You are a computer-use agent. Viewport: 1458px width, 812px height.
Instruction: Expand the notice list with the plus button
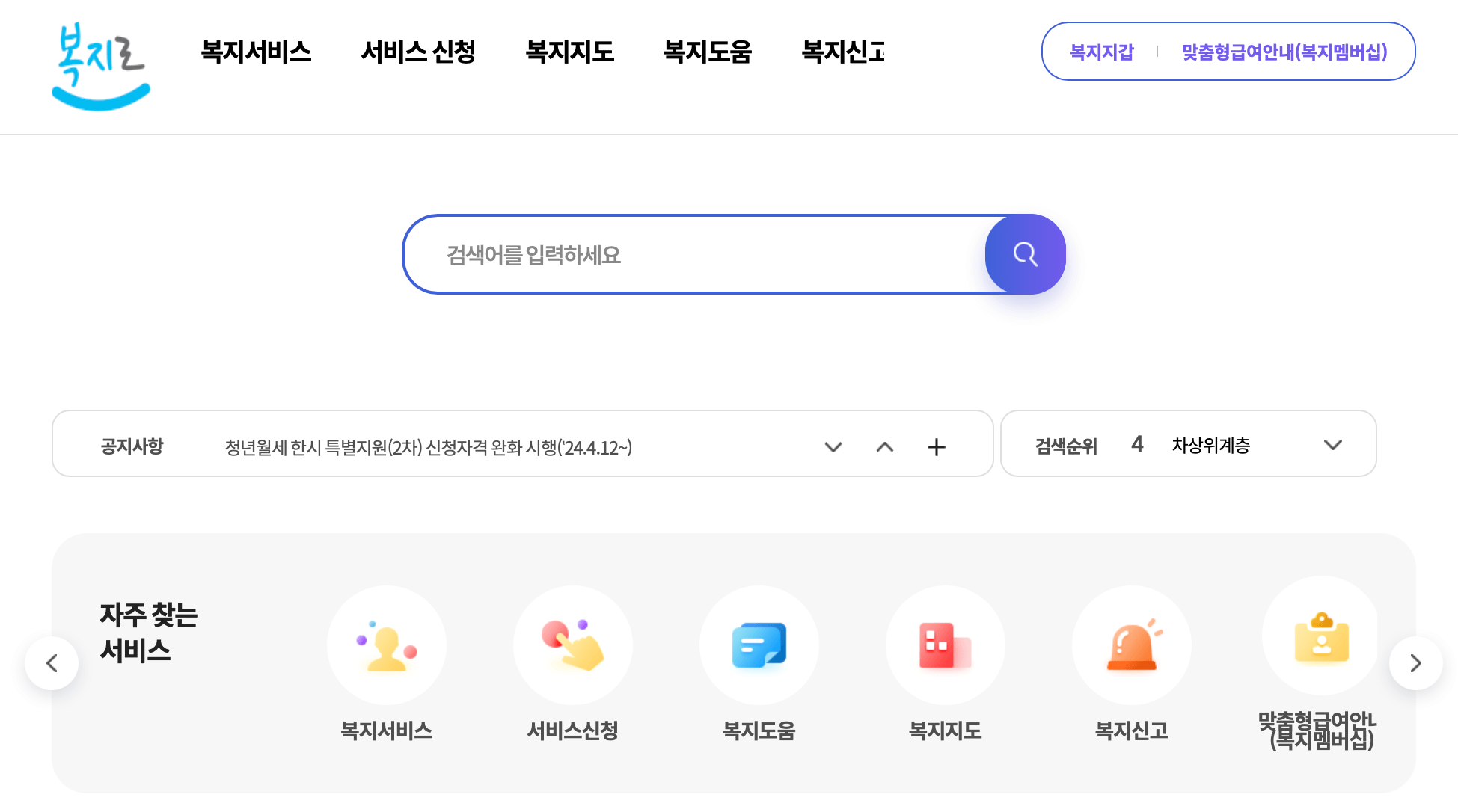[936, 446]
